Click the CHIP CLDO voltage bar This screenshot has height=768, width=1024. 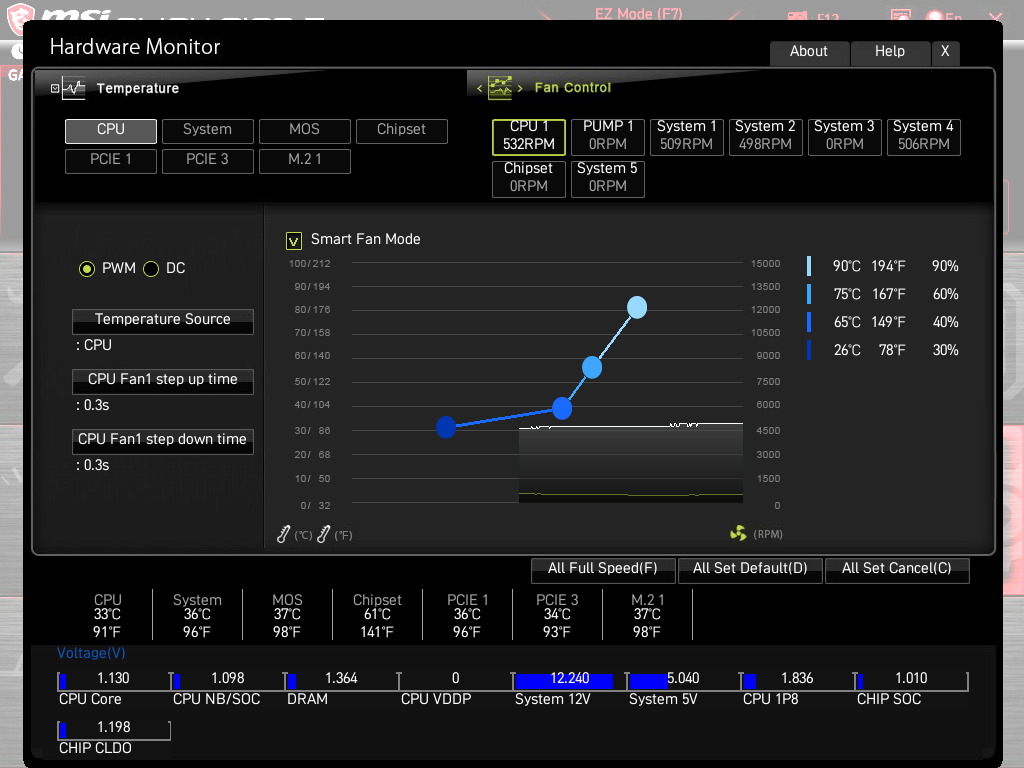pos(114,729)
